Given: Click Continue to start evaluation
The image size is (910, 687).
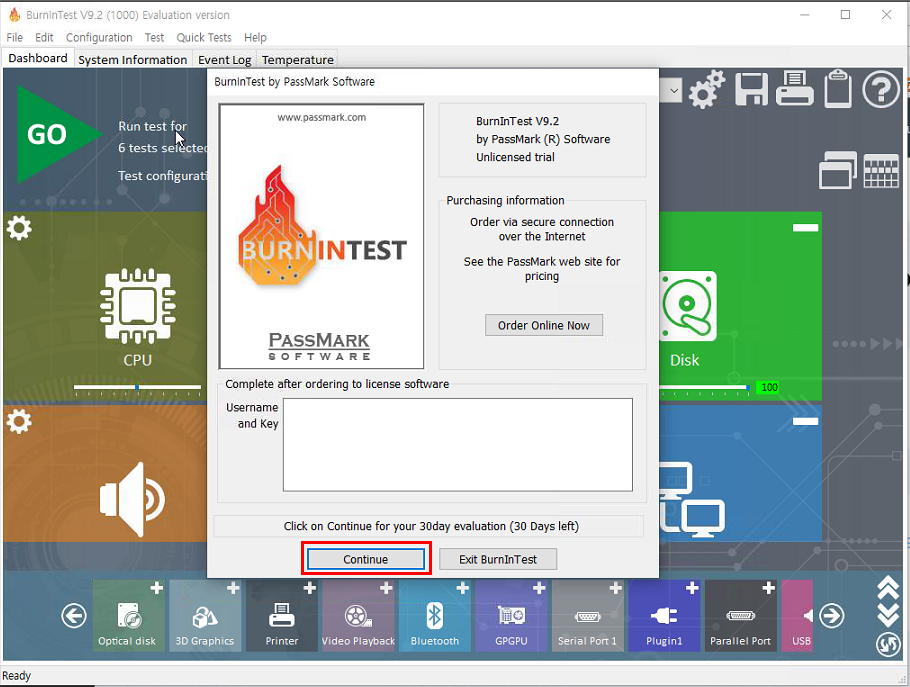Looking at the screenshot, I should (366, 559).
